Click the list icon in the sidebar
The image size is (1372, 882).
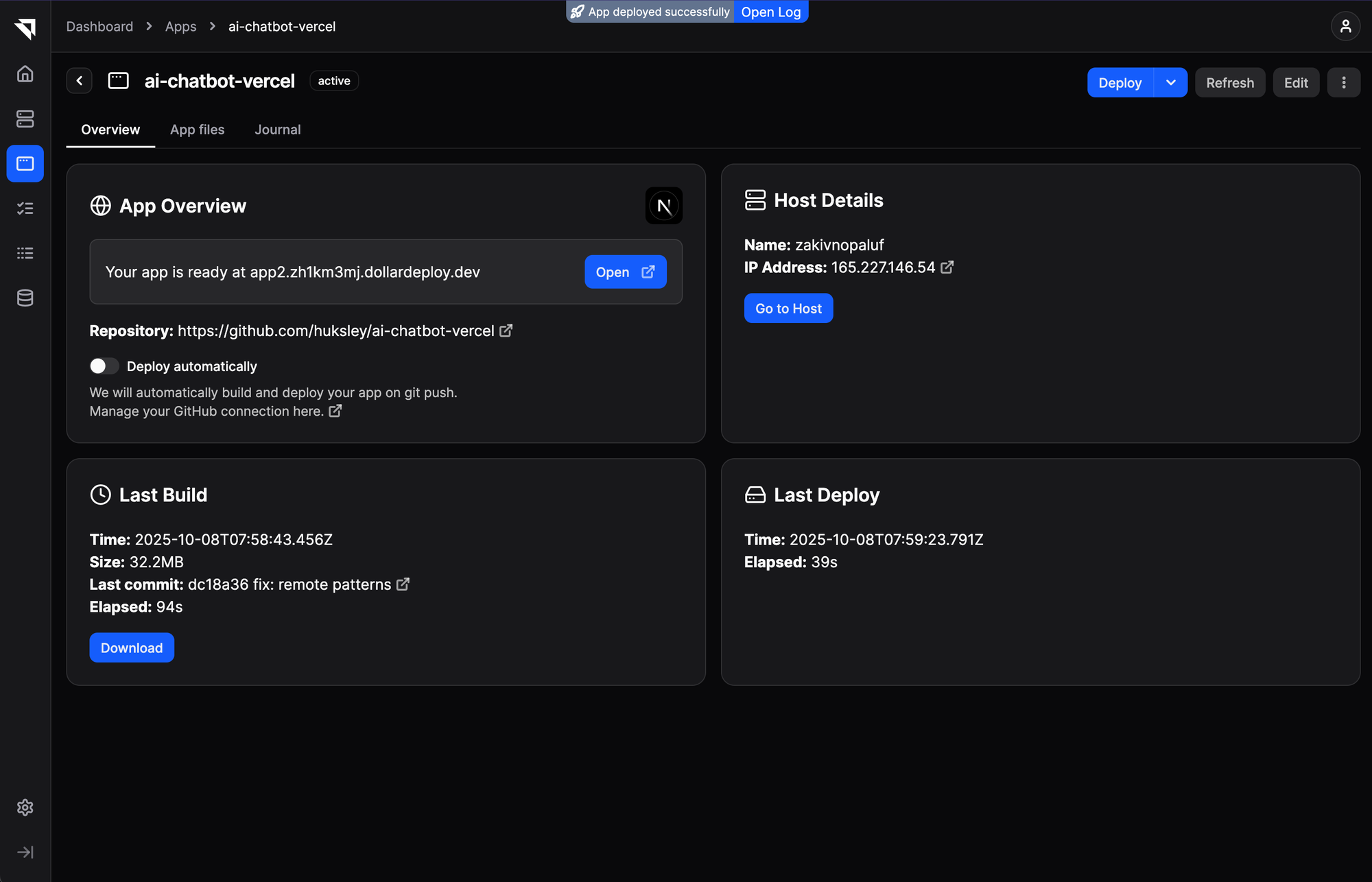coord(25,253)
